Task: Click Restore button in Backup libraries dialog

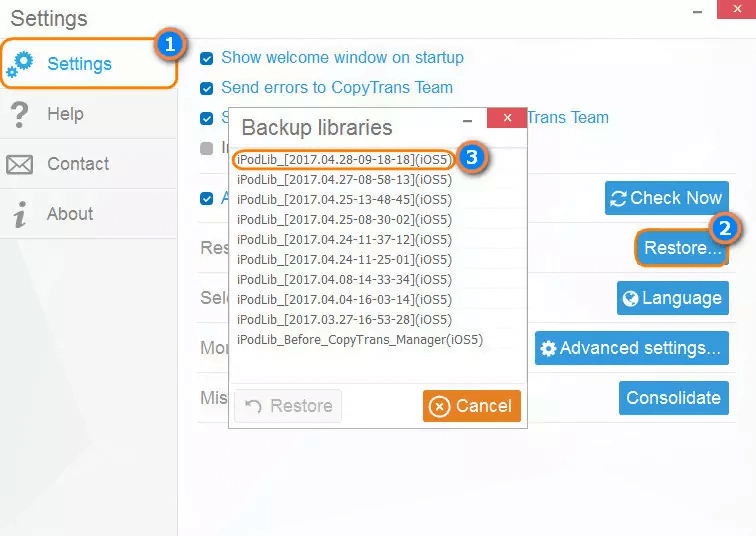Action: 288,406
